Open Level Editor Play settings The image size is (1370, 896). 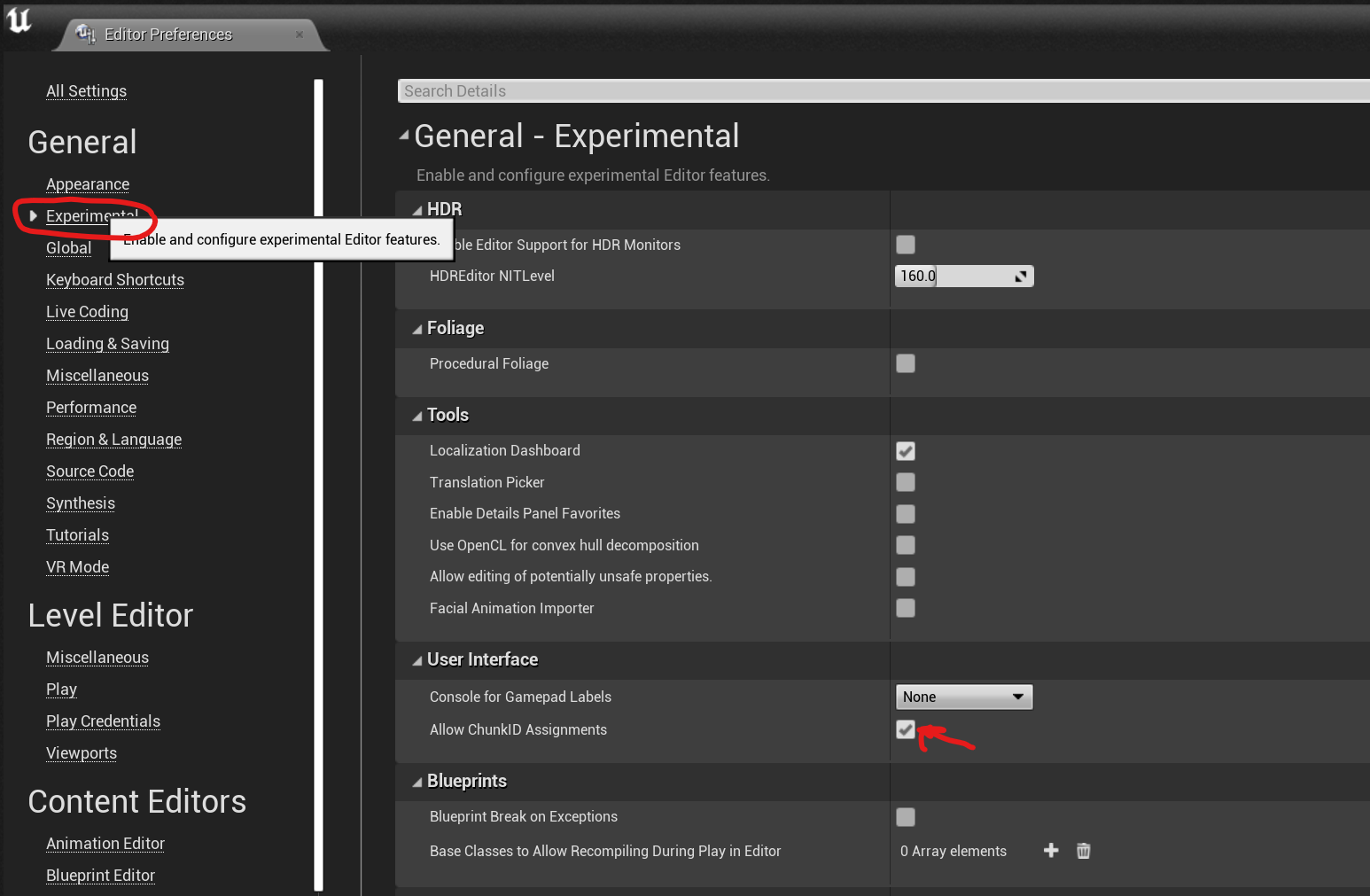pos(61,690)
